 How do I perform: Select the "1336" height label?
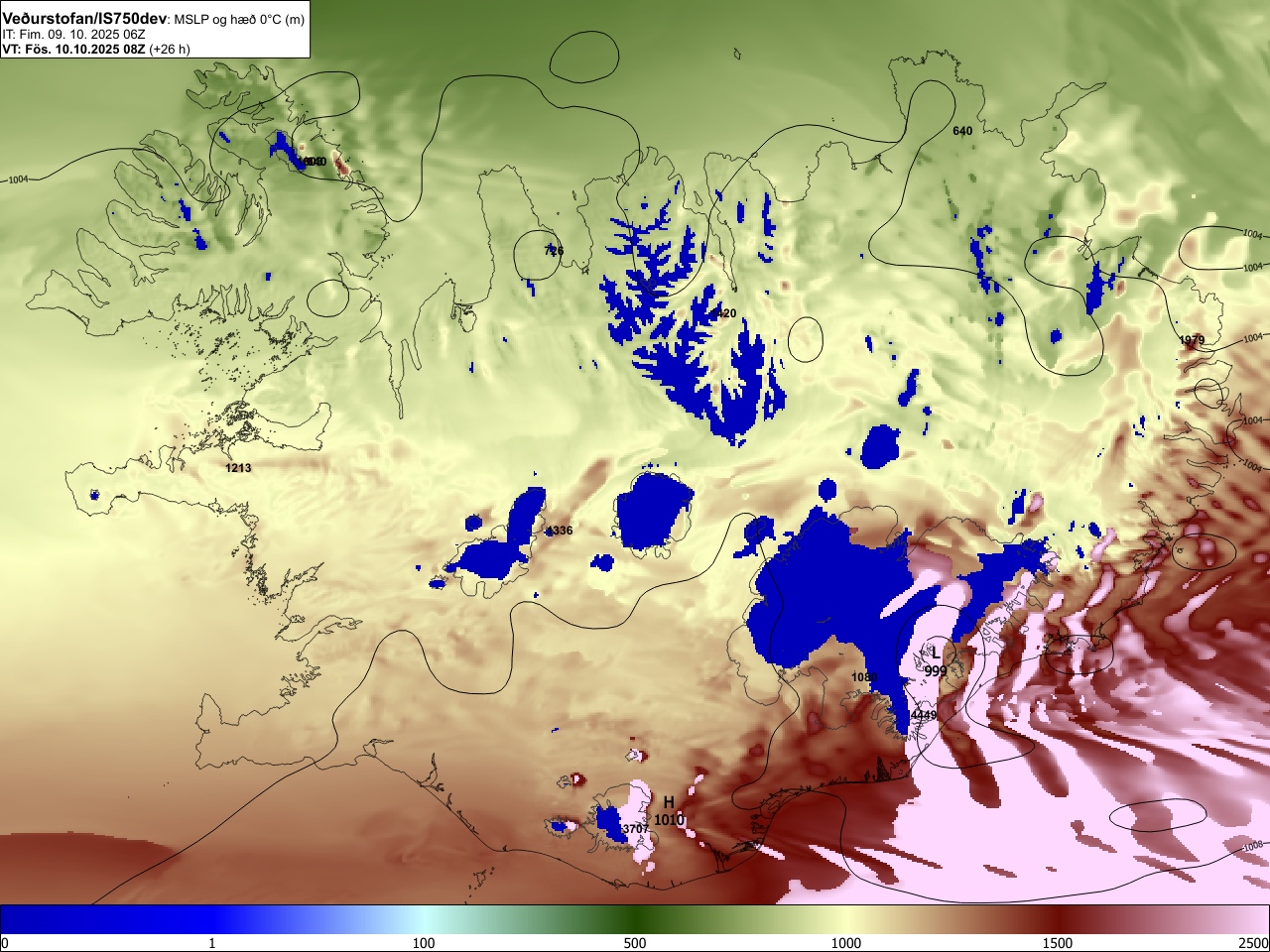point(560,531)
